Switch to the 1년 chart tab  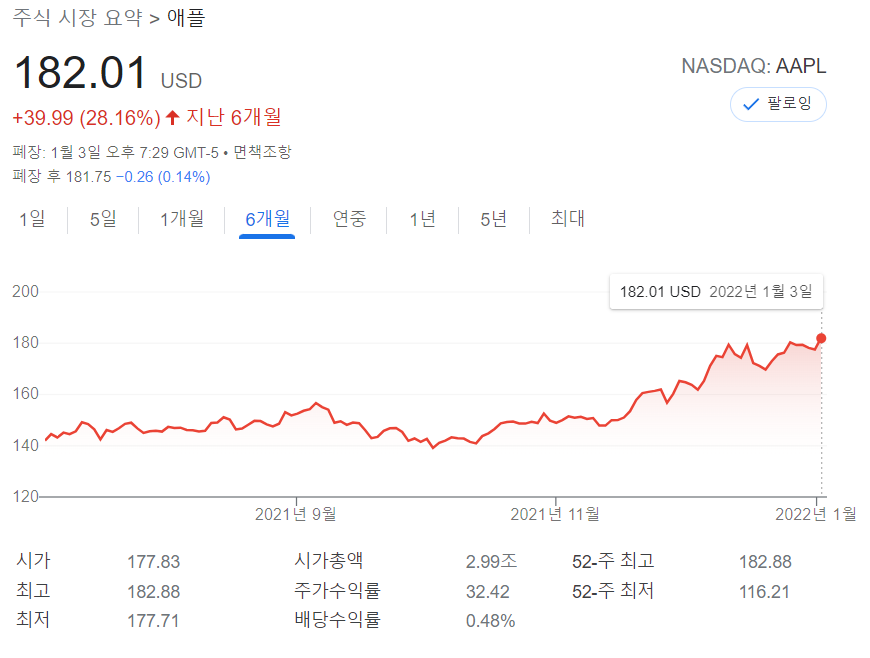[422, 219]
